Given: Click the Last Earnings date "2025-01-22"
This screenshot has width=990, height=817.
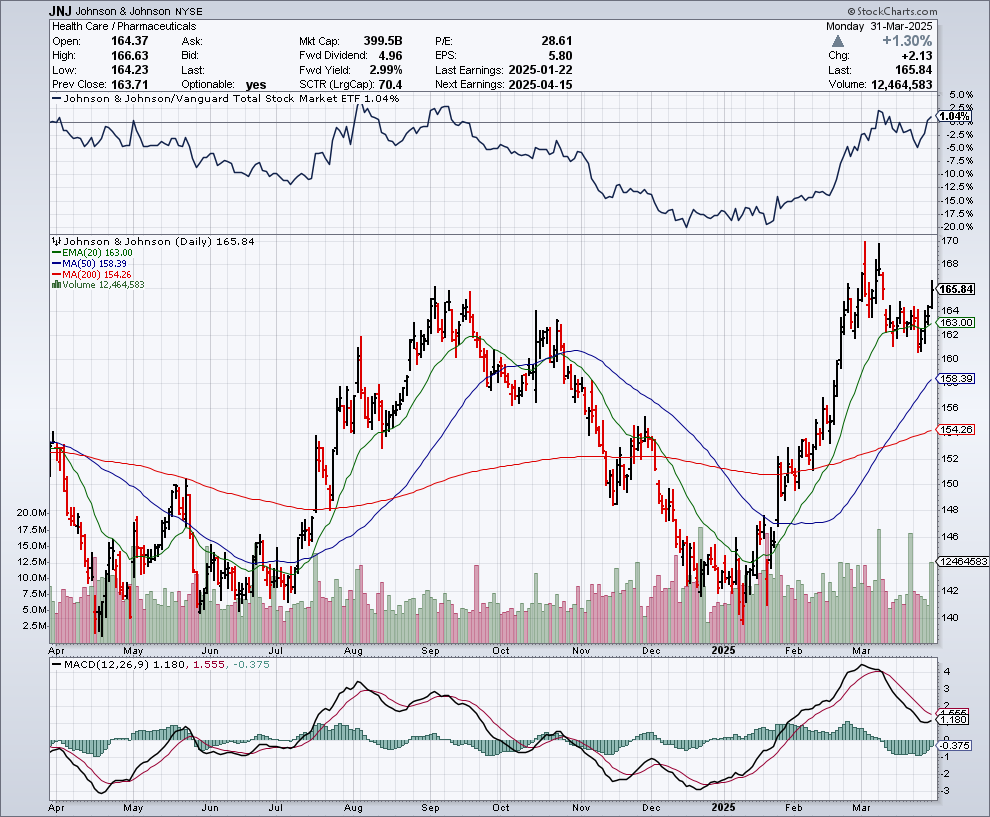Looking at the screenshot, I should click(540, 70).
